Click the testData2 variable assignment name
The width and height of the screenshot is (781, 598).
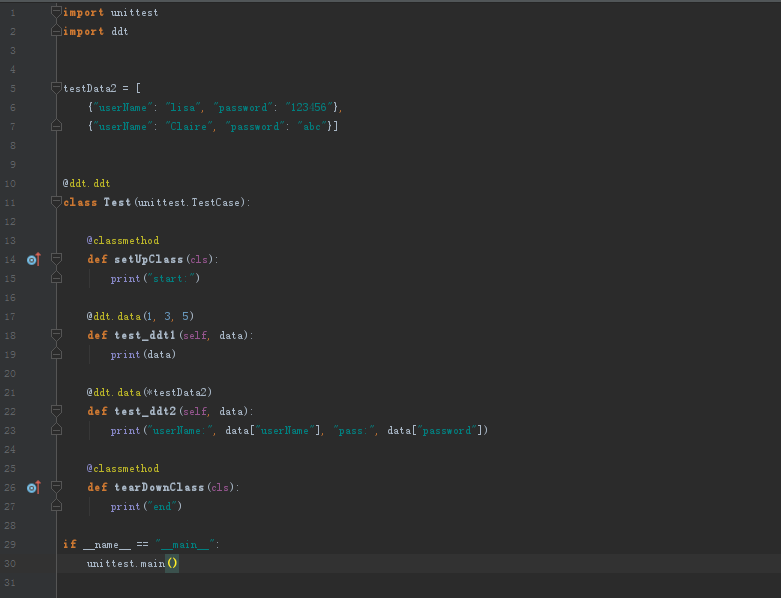tap(90, 88)
